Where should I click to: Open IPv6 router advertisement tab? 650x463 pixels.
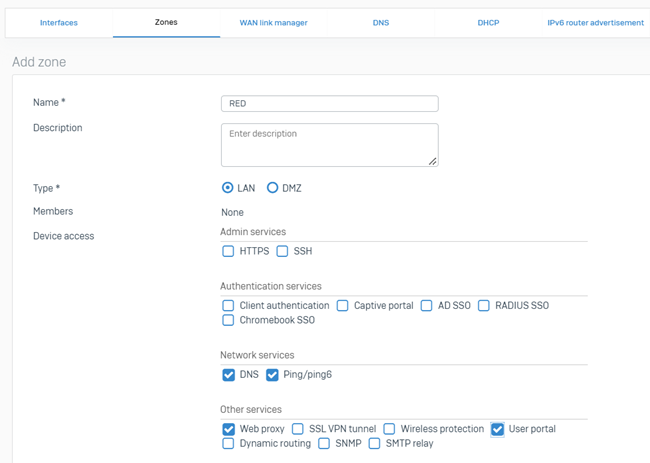[595, 22]
